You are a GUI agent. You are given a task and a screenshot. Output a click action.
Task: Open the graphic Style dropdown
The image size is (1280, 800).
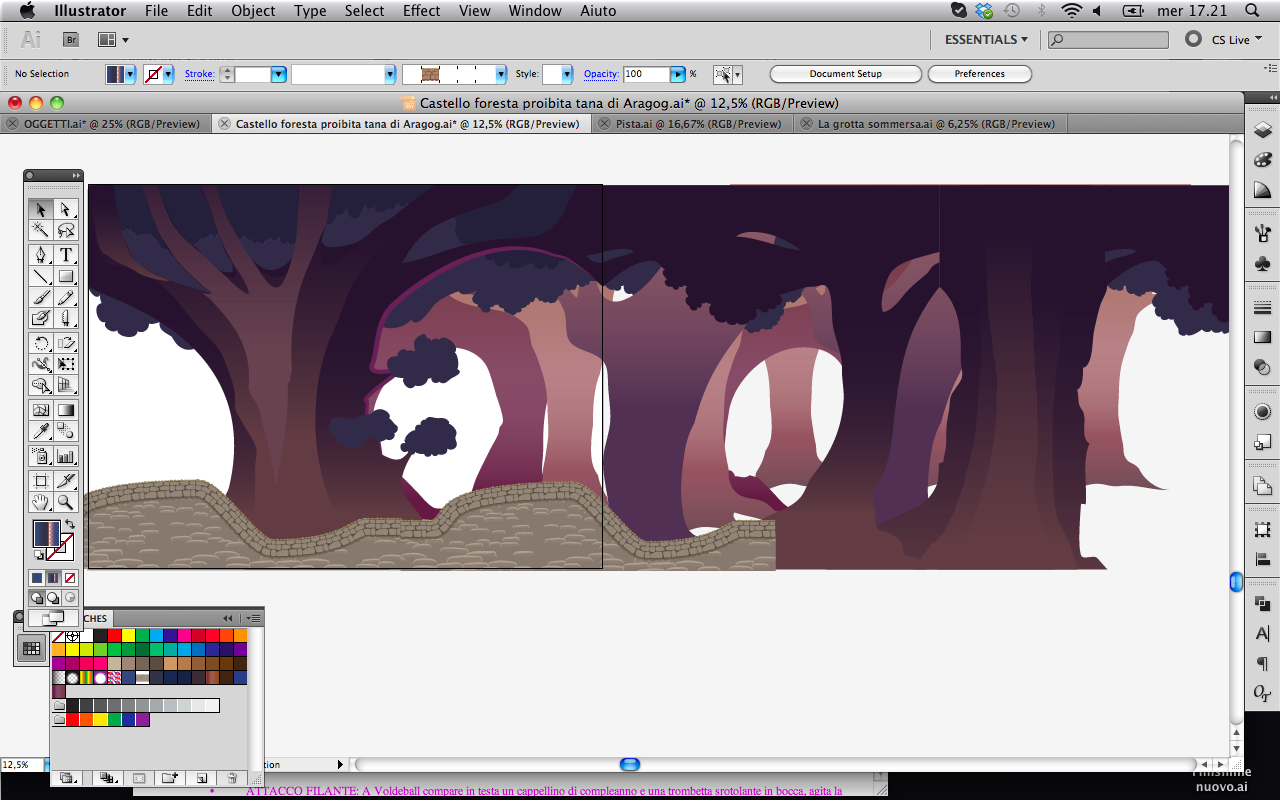pos(567,74)
